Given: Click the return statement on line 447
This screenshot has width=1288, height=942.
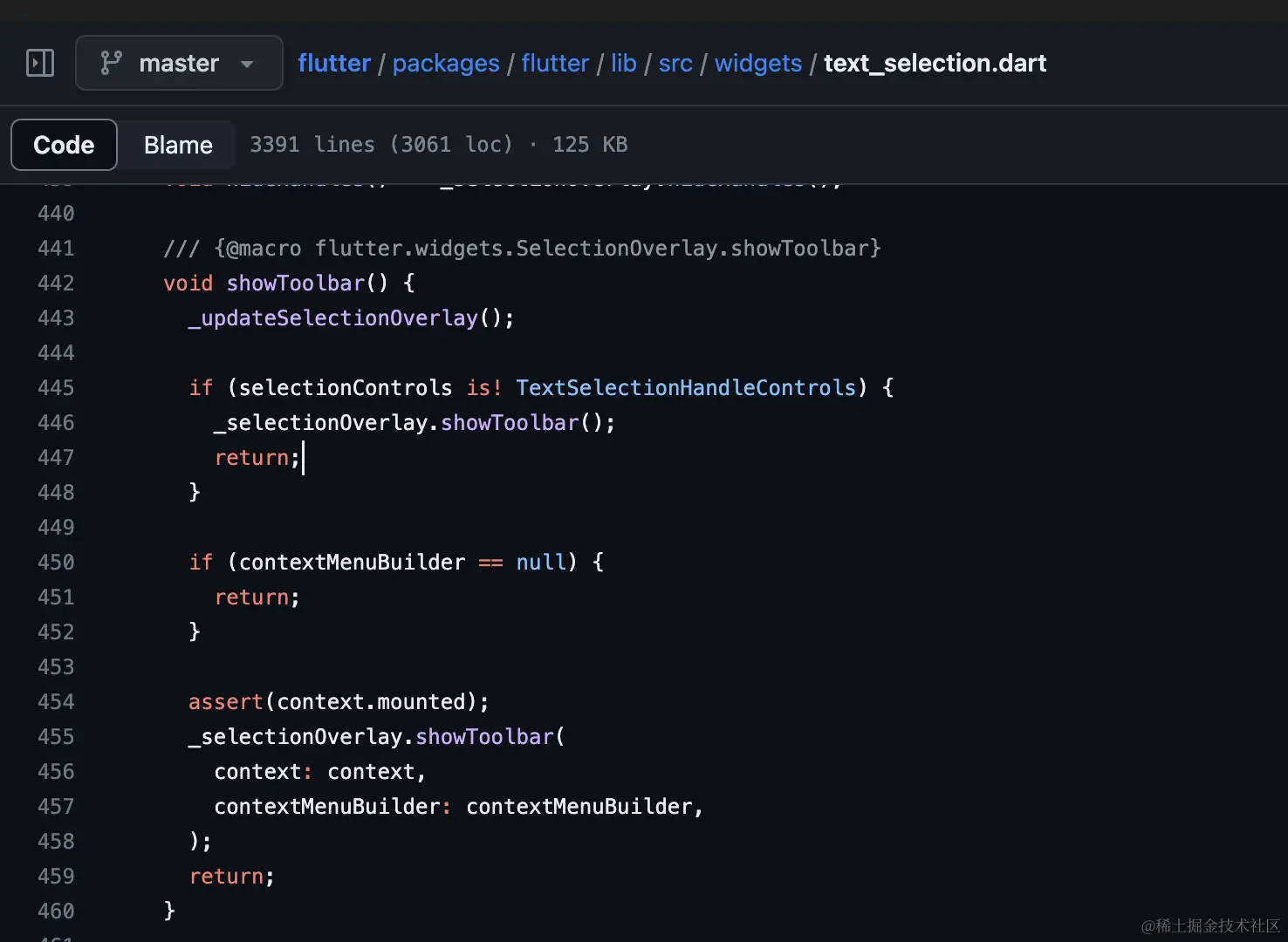Looking at the screenshot, I should click(257, 458).
